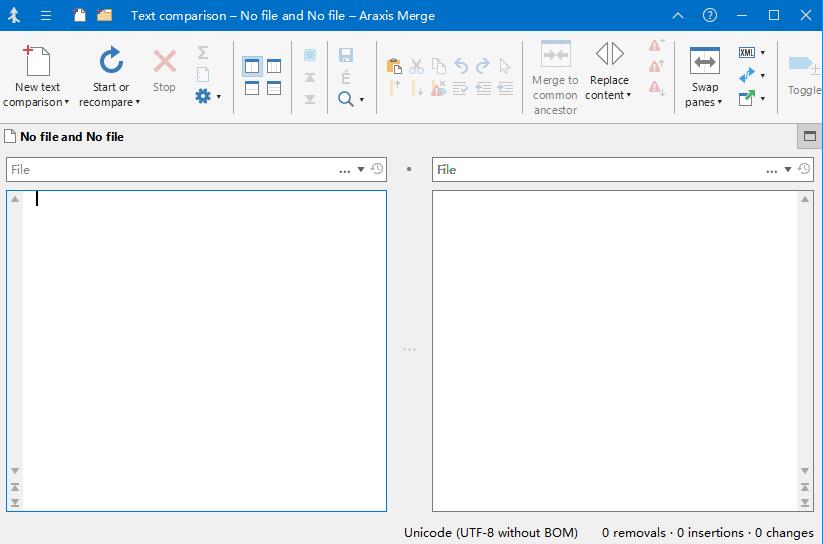Viewport: 823px width, 544px height.
Task: Collapse the ribbon with the chevron-up button
Action: tap(678, 16)
